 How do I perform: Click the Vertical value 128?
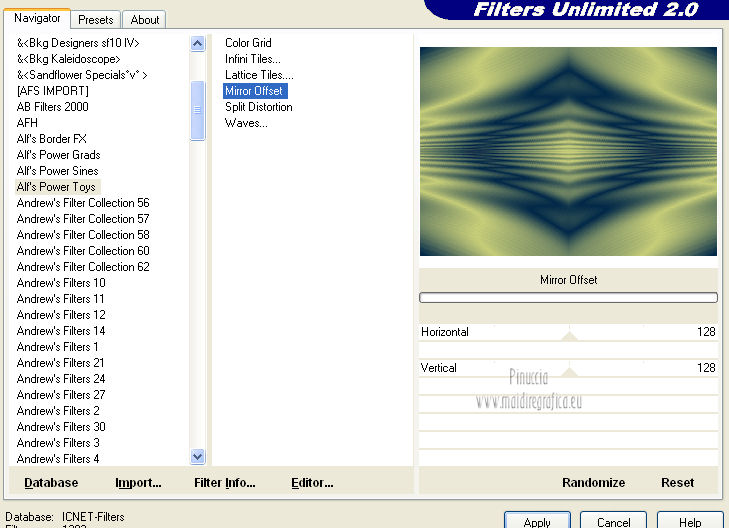tap(706, 368)
